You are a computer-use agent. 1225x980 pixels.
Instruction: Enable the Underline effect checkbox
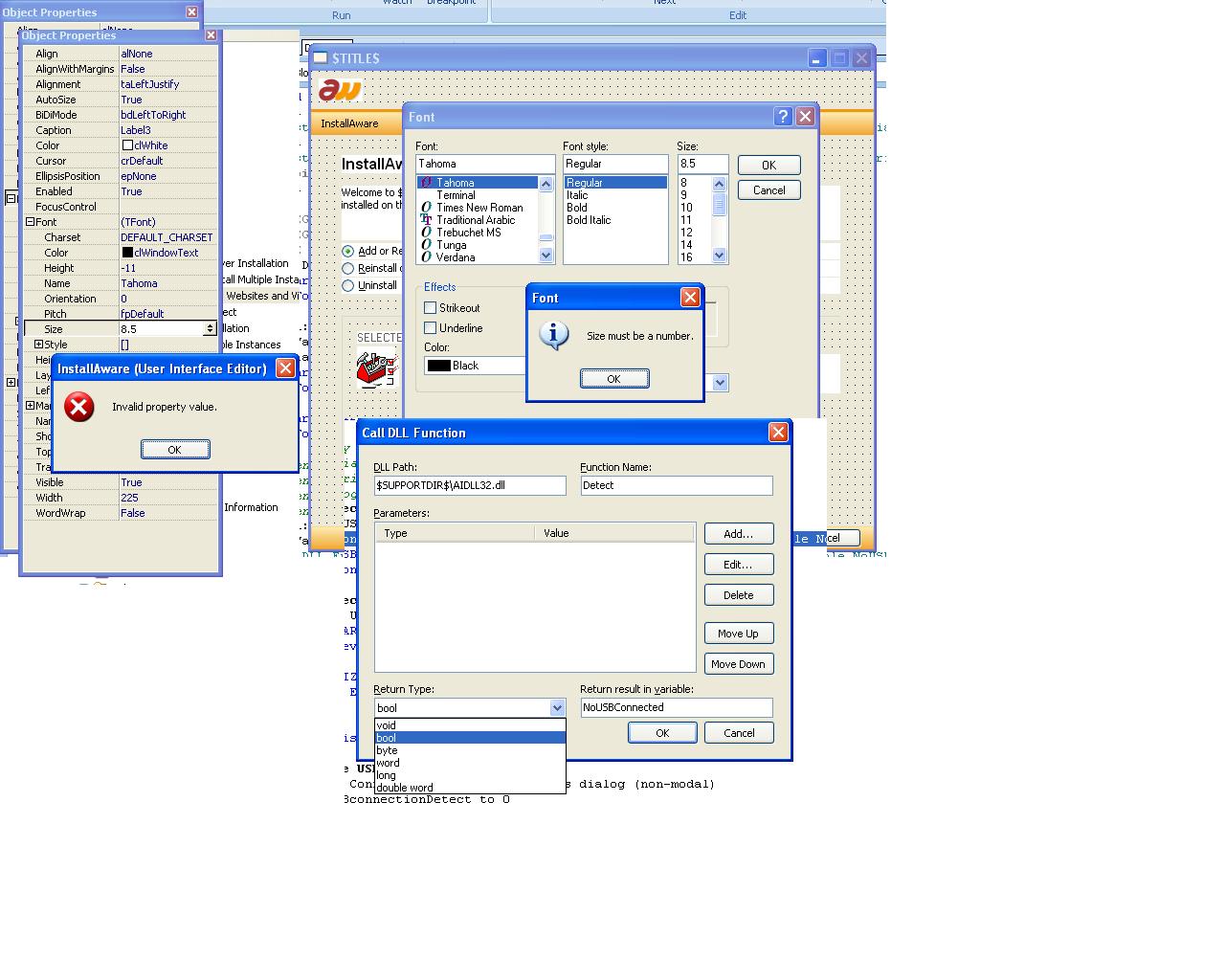431,328
